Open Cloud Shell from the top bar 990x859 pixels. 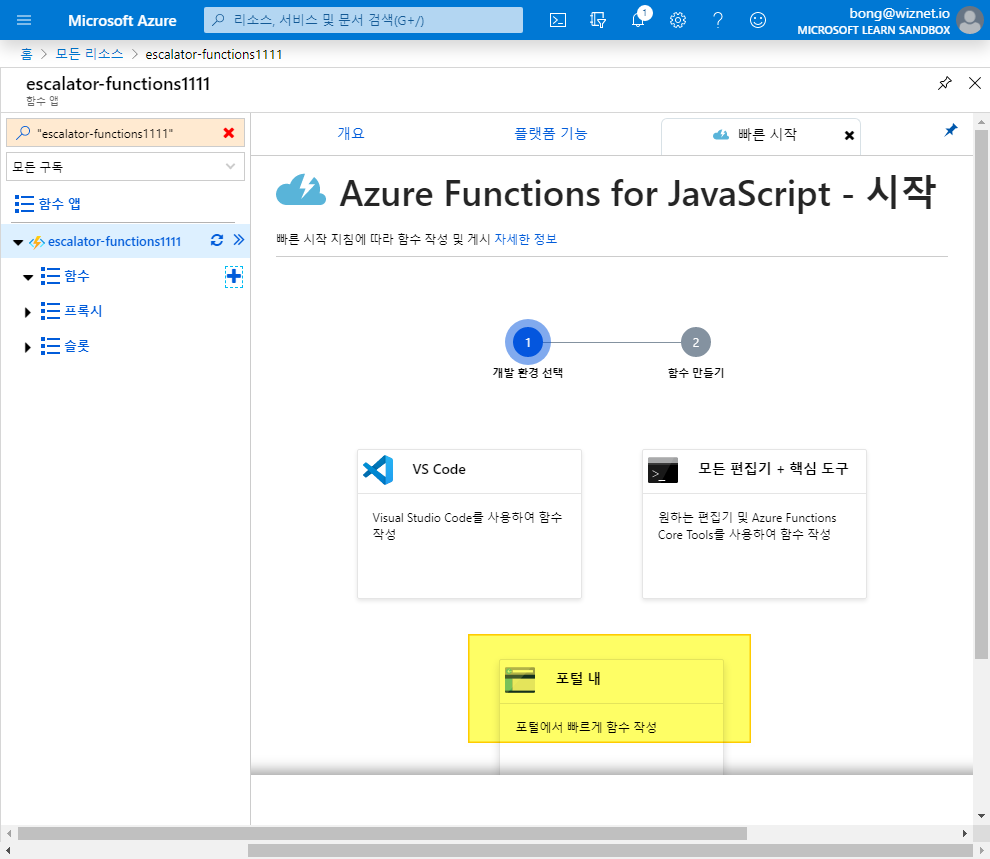pos(558,20)
